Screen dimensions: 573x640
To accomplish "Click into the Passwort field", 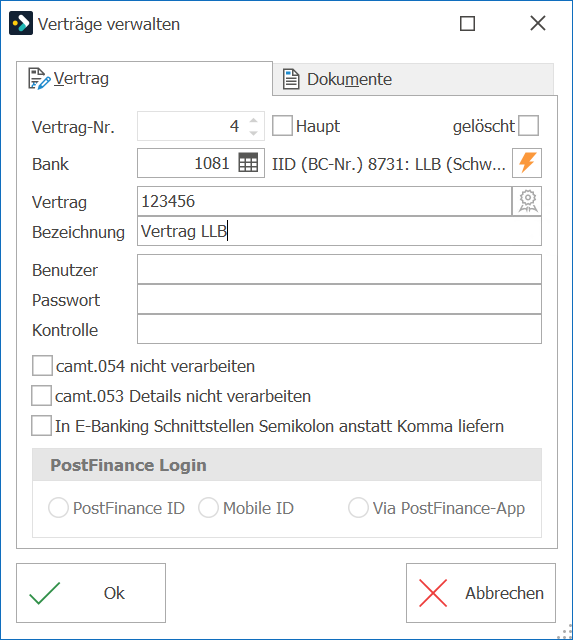I will tap(339, 299).
